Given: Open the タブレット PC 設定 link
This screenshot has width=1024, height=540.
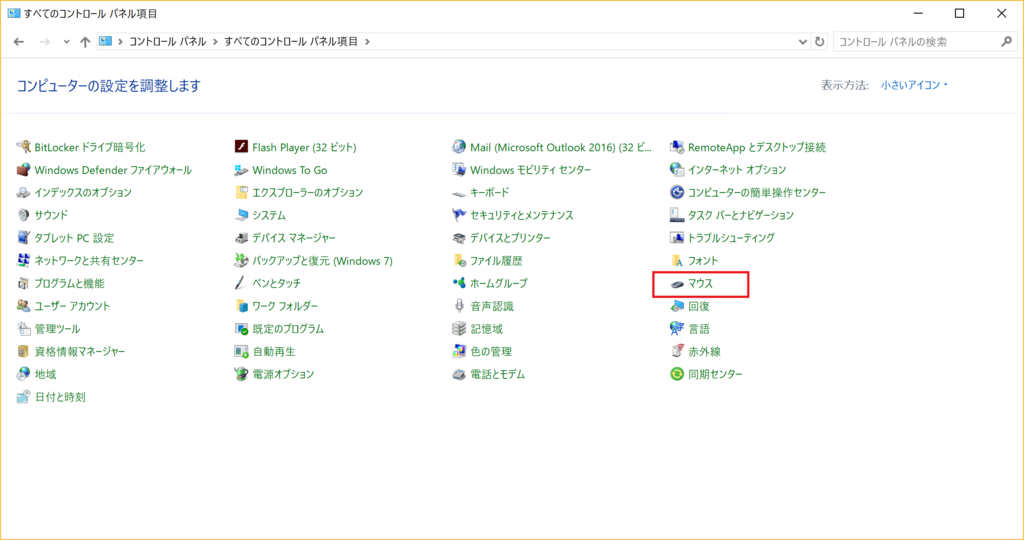Looking at the screenshot, I should coord(74,238).
